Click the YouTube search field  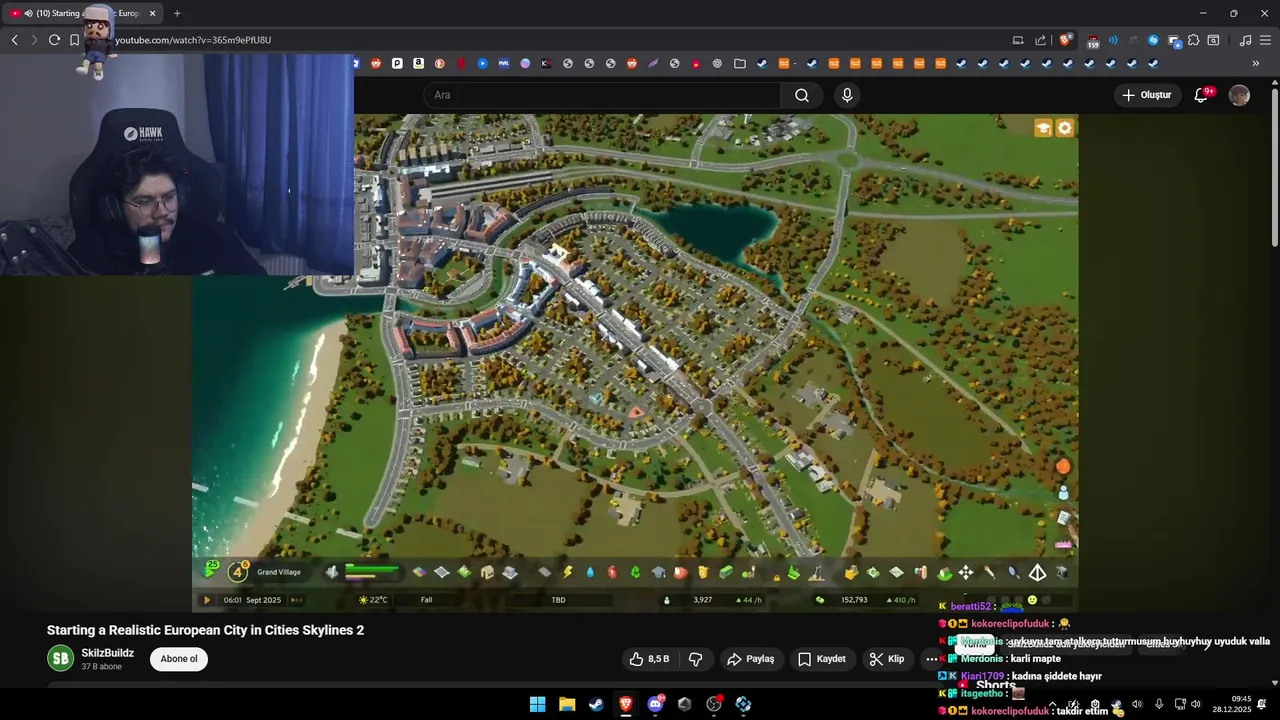click(602, 95)
